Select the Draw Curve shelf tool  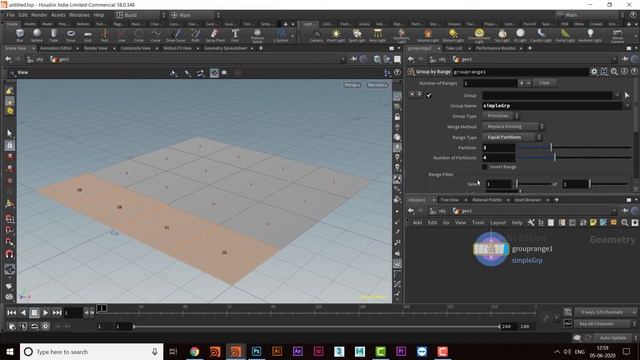pos(176,35)
